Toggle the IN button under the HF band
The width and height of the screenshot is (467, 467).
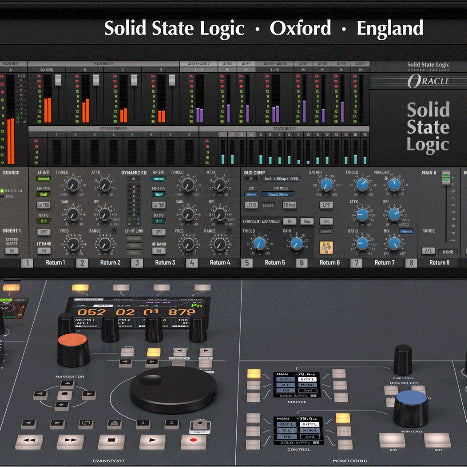coord(159,251)
